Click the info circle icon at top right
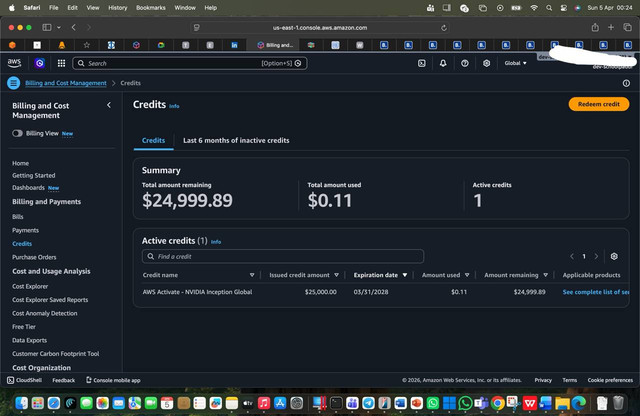Screen dimensions: 640x416 pos(626,83)
